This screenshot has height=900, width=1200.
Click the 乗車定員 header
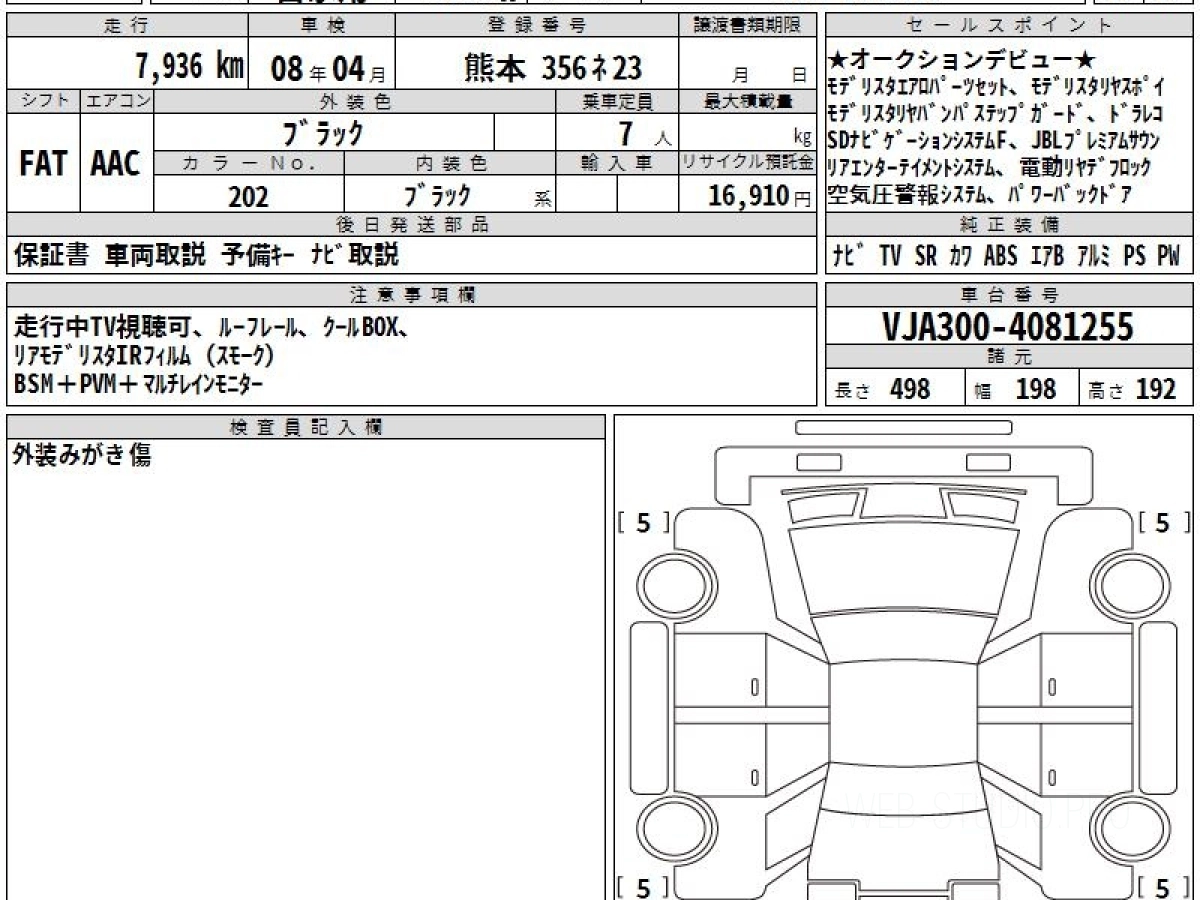(617, 101)
